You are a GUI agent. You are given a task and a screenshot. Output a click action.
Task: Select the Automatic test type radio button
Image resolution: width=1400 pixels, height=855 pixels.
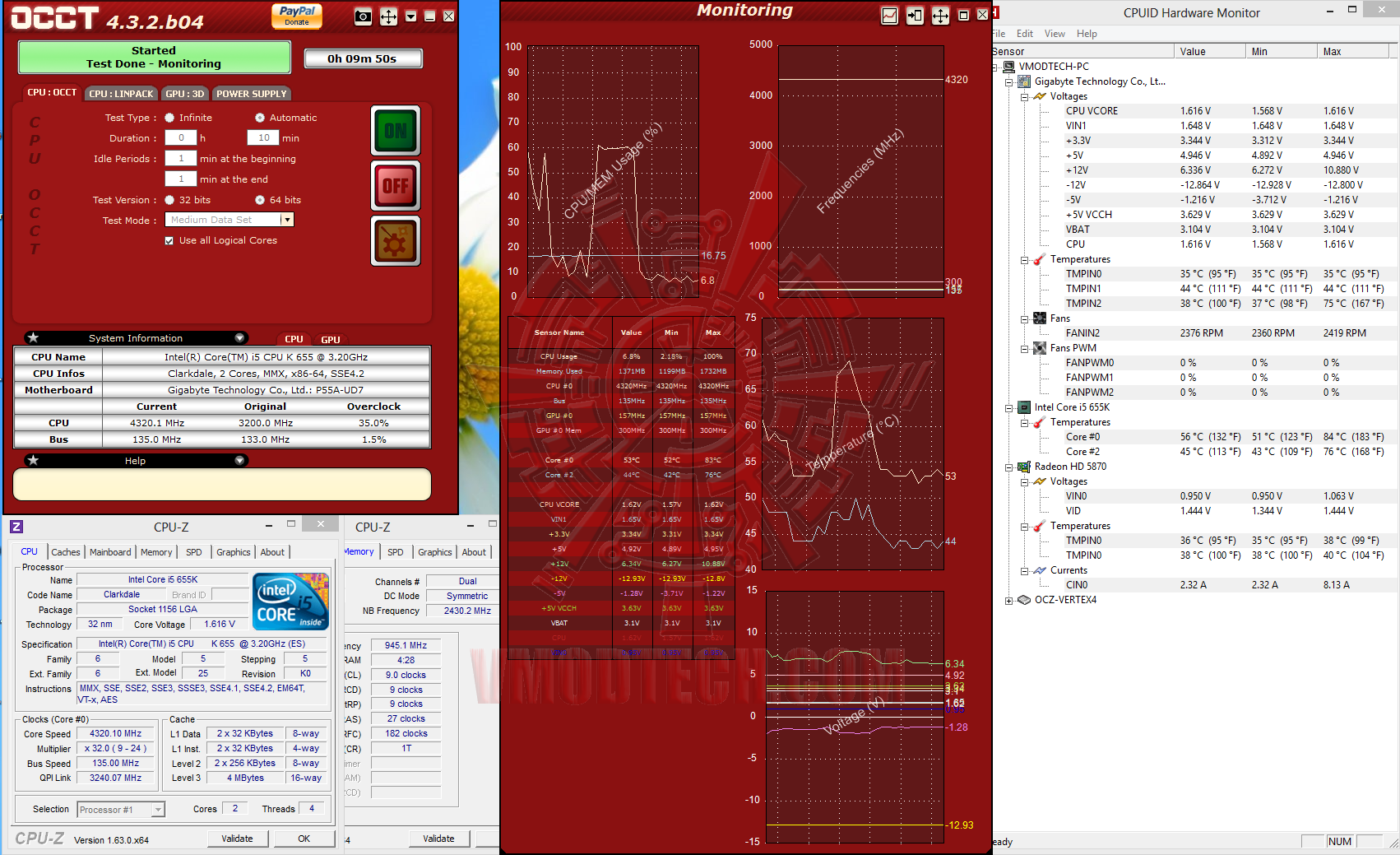click(x=260, y=118)
